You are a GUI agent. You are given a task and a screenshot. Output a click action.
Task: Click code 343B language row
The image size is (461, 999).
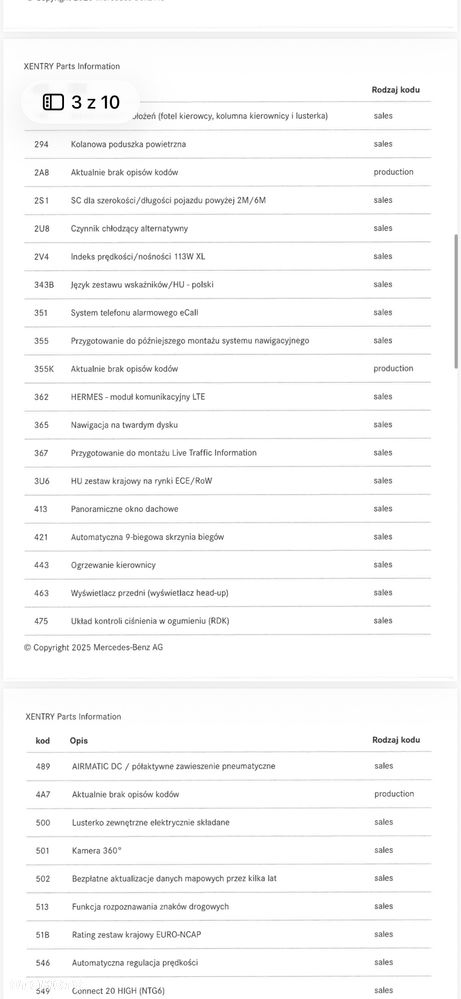(x=227, y=284)
